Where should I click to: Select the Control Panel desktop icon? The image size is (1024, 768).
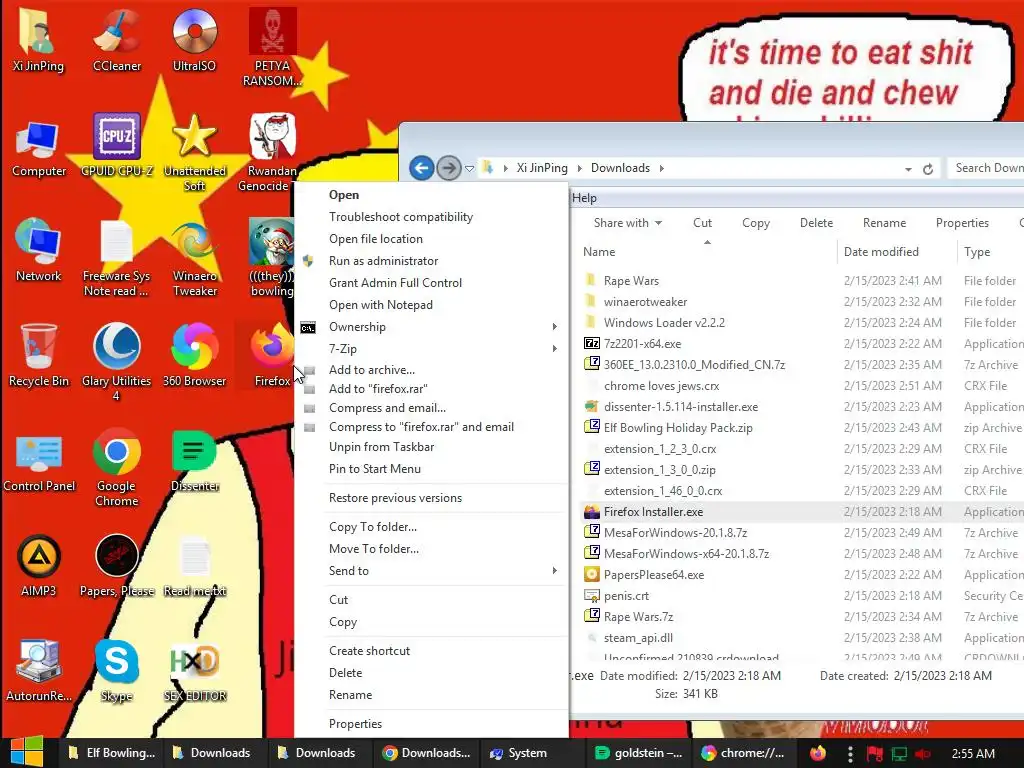pyautogui.click(x=39, y=462)
